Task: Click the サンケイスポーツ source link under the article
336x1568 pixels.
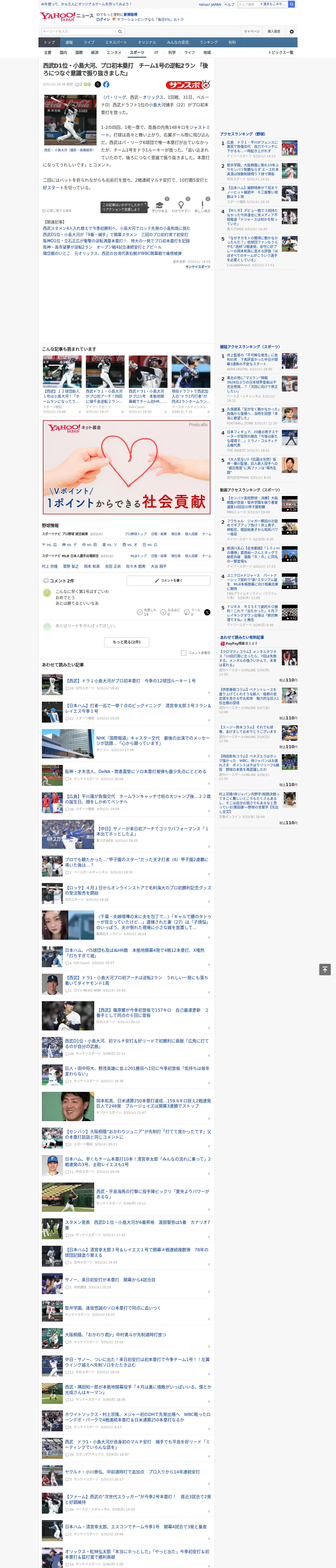Action: 198,267
